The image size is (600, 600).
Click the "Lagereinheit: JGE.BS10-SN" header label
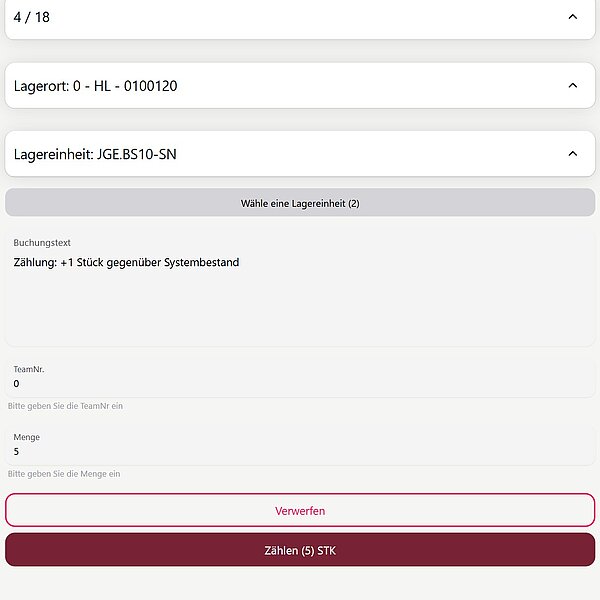click(96, 154)
